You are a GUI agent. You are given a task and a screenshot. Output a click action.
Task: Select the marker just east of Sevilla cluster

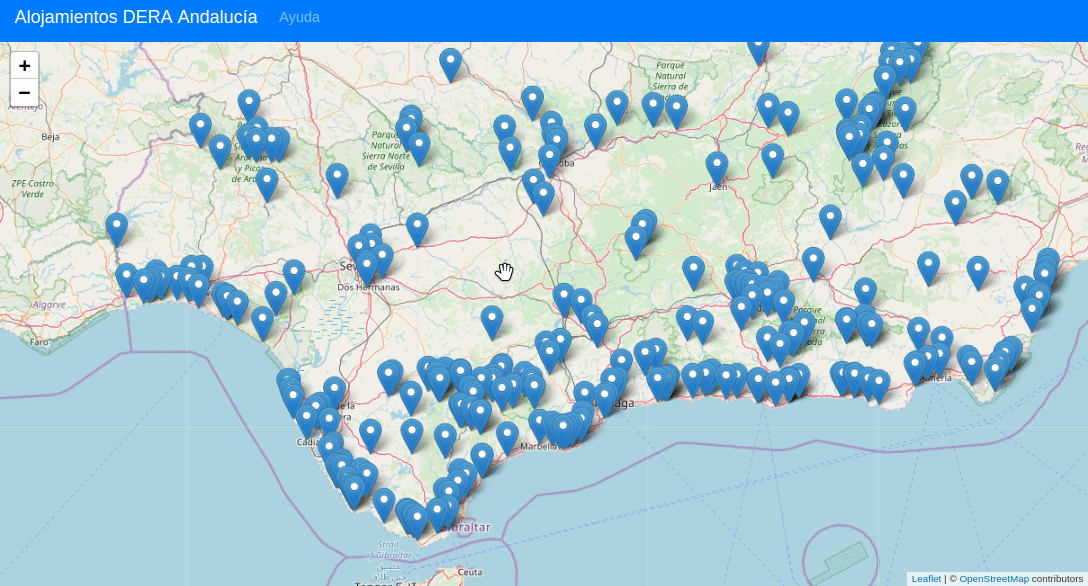417,226
